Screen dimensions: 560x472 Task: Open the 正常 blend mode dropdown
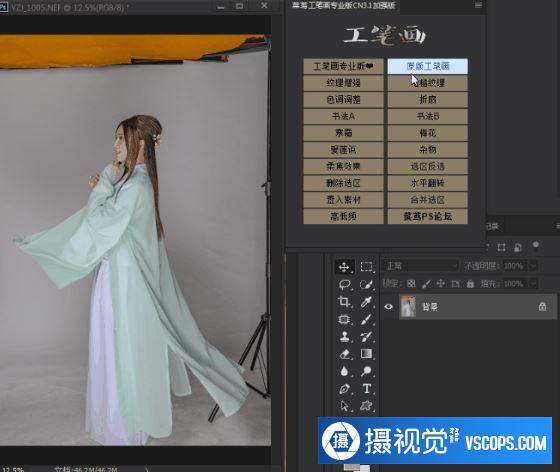point(421,266)
